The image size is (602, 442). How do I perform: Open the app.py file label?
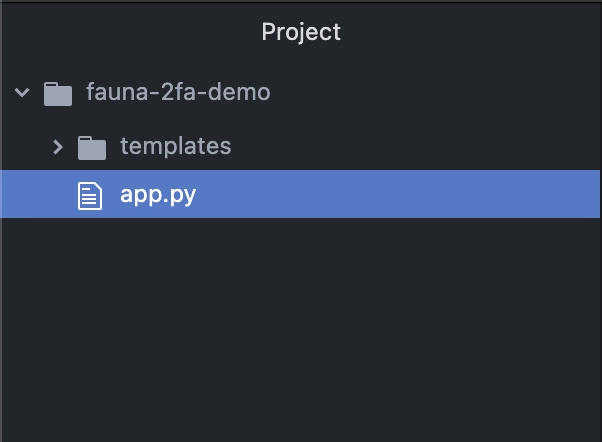[x=158, y=195]
